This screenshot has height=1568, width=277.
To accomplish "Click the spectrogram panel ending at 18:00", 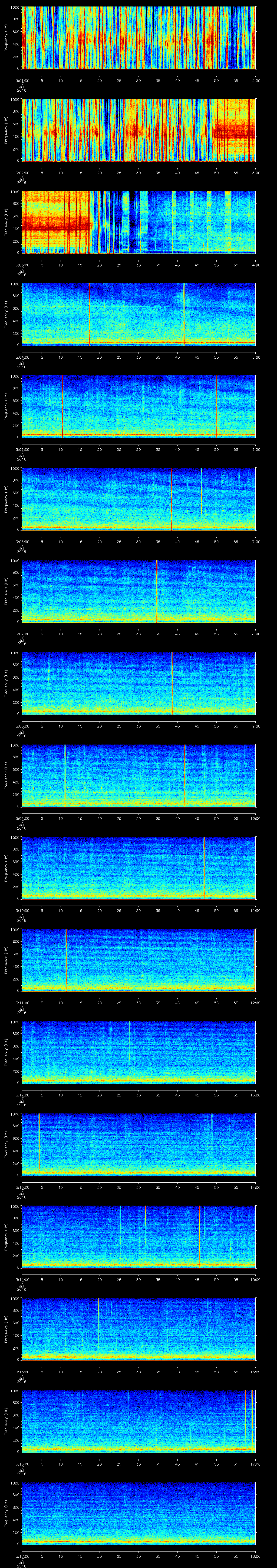I will click(138, 1513).
